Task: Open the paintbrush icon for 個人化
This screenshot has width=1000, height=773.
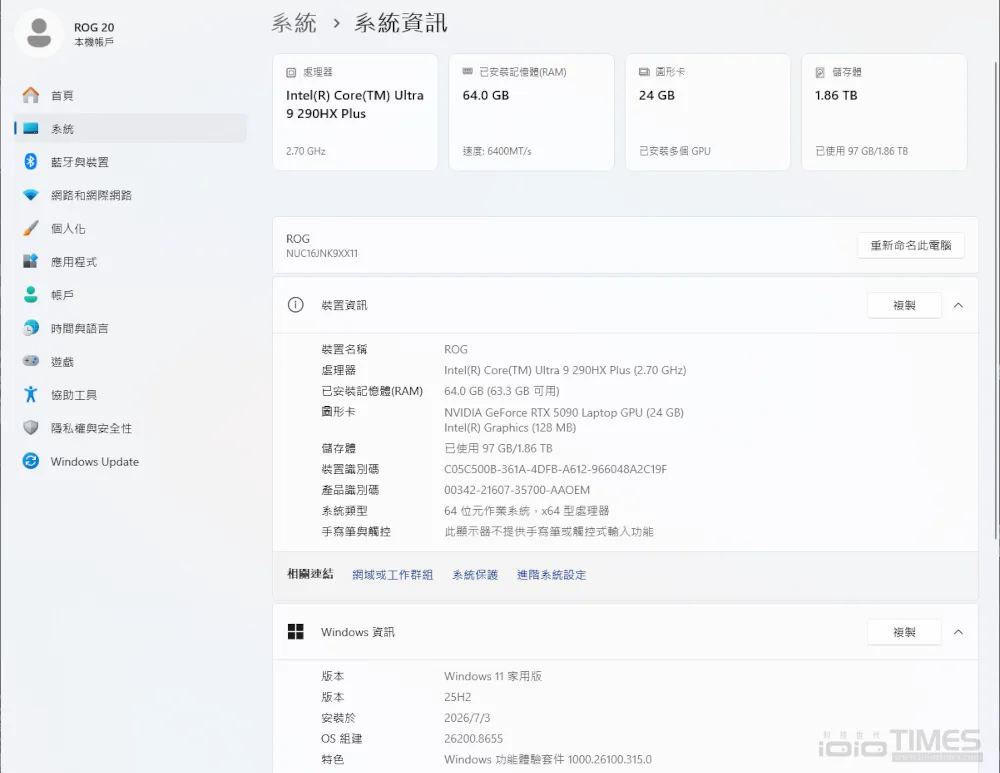Action: coord(31,228)
